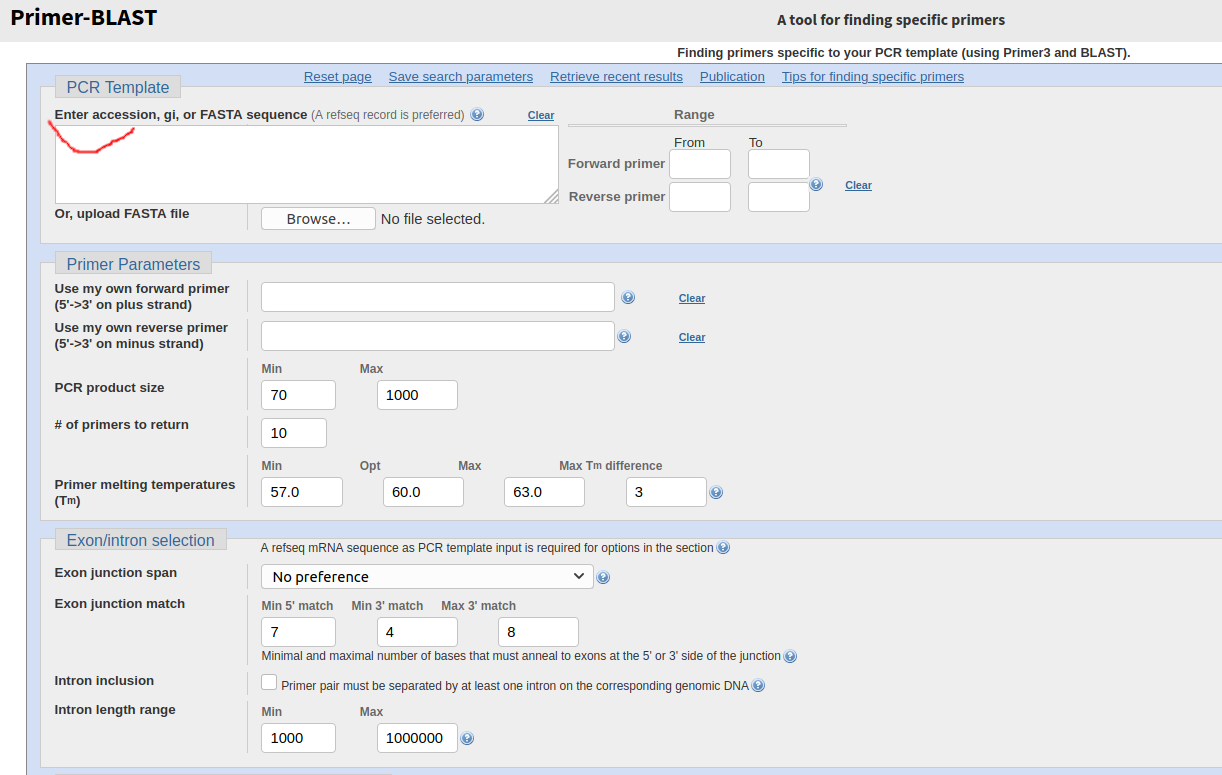Screen dimensions: 1222x775
Task: Click Intron length Min field
Action: tap(298, 738)
